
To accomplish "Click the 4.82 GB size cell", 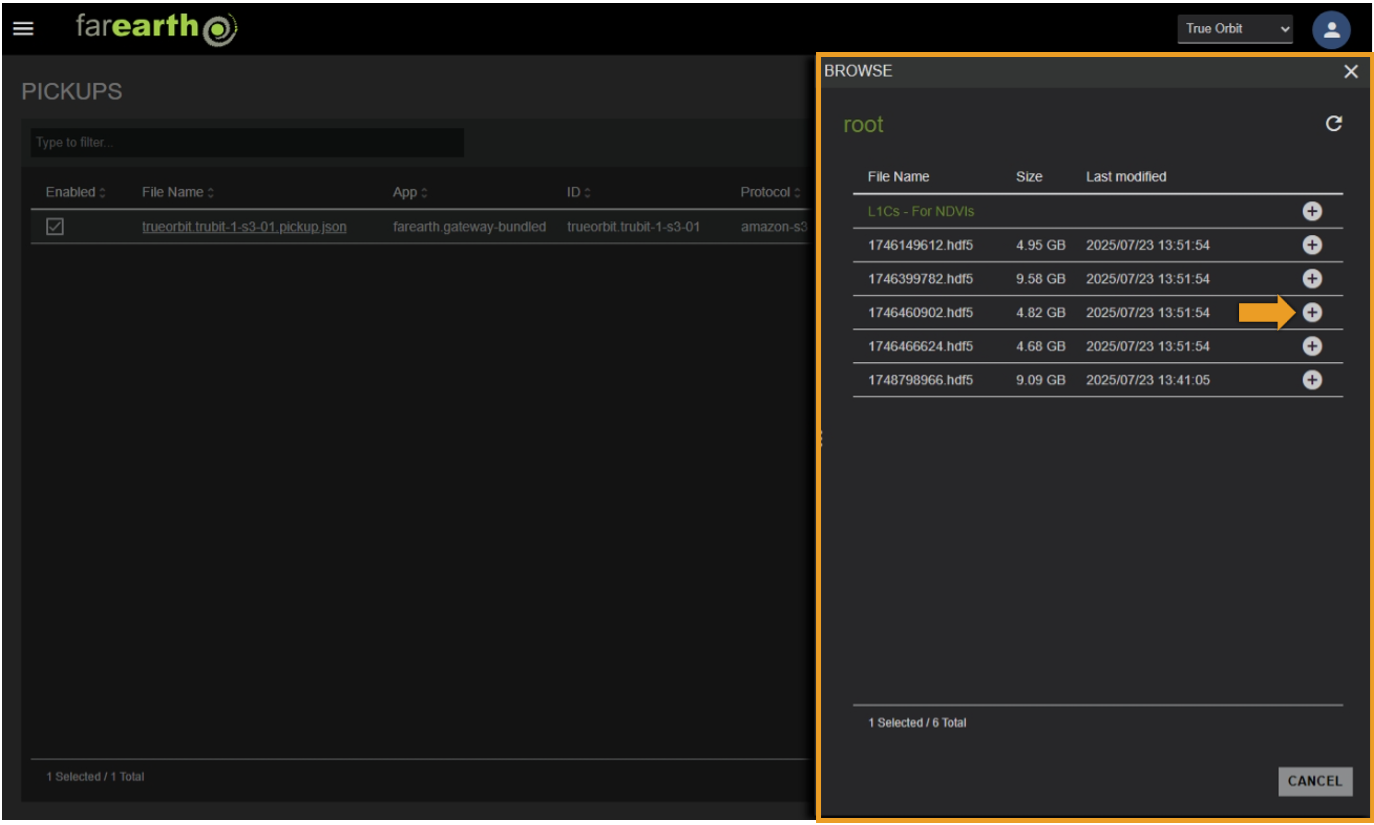I will [x=1041, y=313].
